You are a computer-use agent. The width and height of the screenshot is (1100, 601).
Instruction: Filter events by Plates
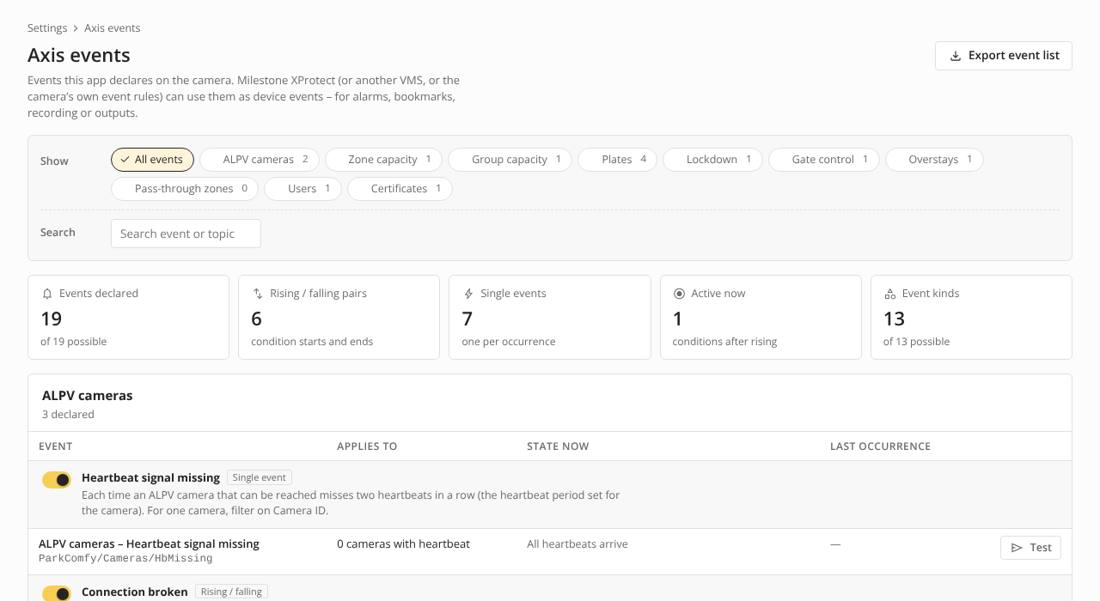(617, 160)
